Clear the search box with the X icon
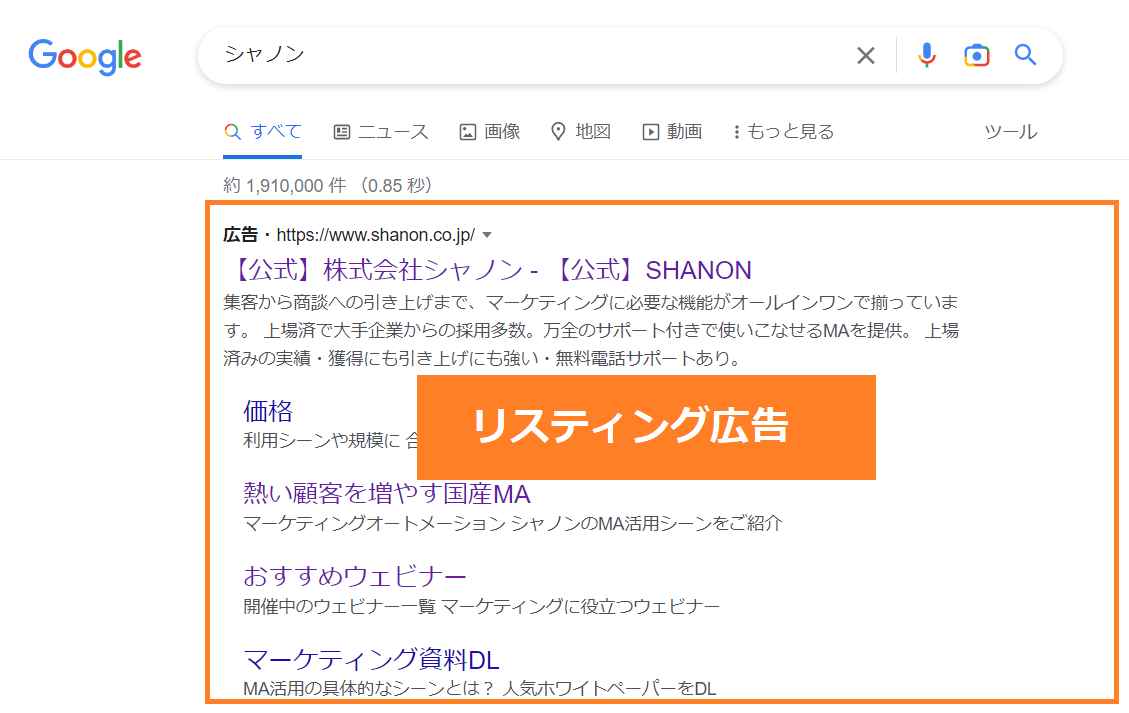The image size is (1129, 713). click(865, 55)
